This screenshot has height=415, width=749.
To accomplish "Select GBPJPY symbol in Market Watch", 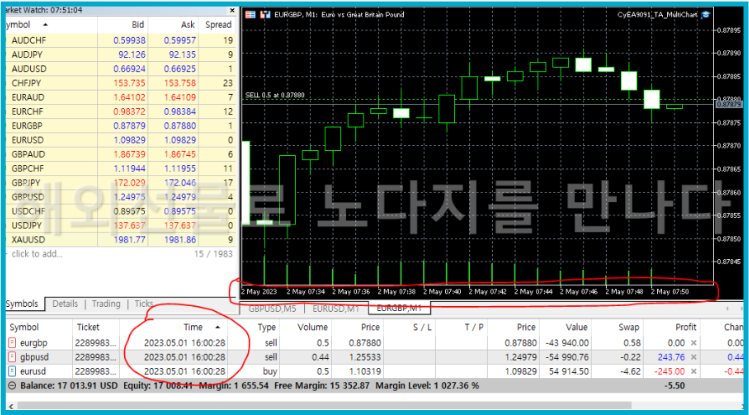I will point(26,182).
